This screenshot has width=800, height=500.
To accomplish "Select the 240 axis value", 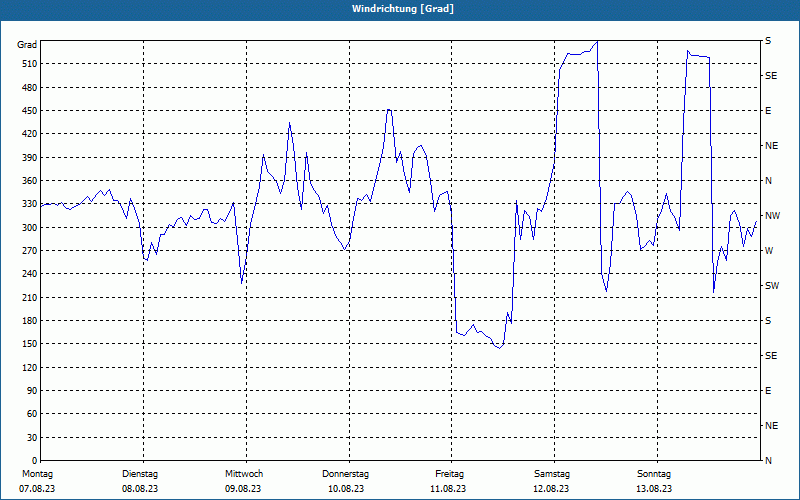I will 29,274.
